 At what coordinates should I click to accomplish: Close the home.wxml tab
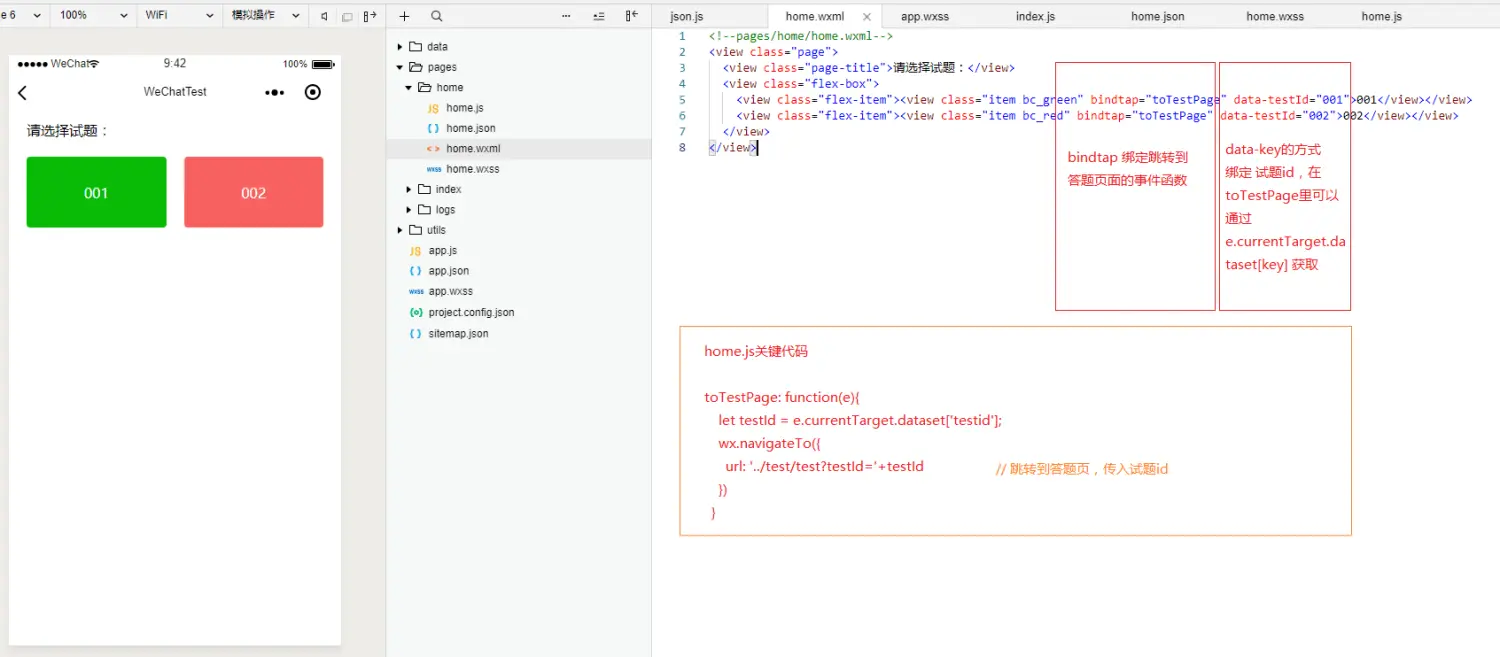(866, 17)
